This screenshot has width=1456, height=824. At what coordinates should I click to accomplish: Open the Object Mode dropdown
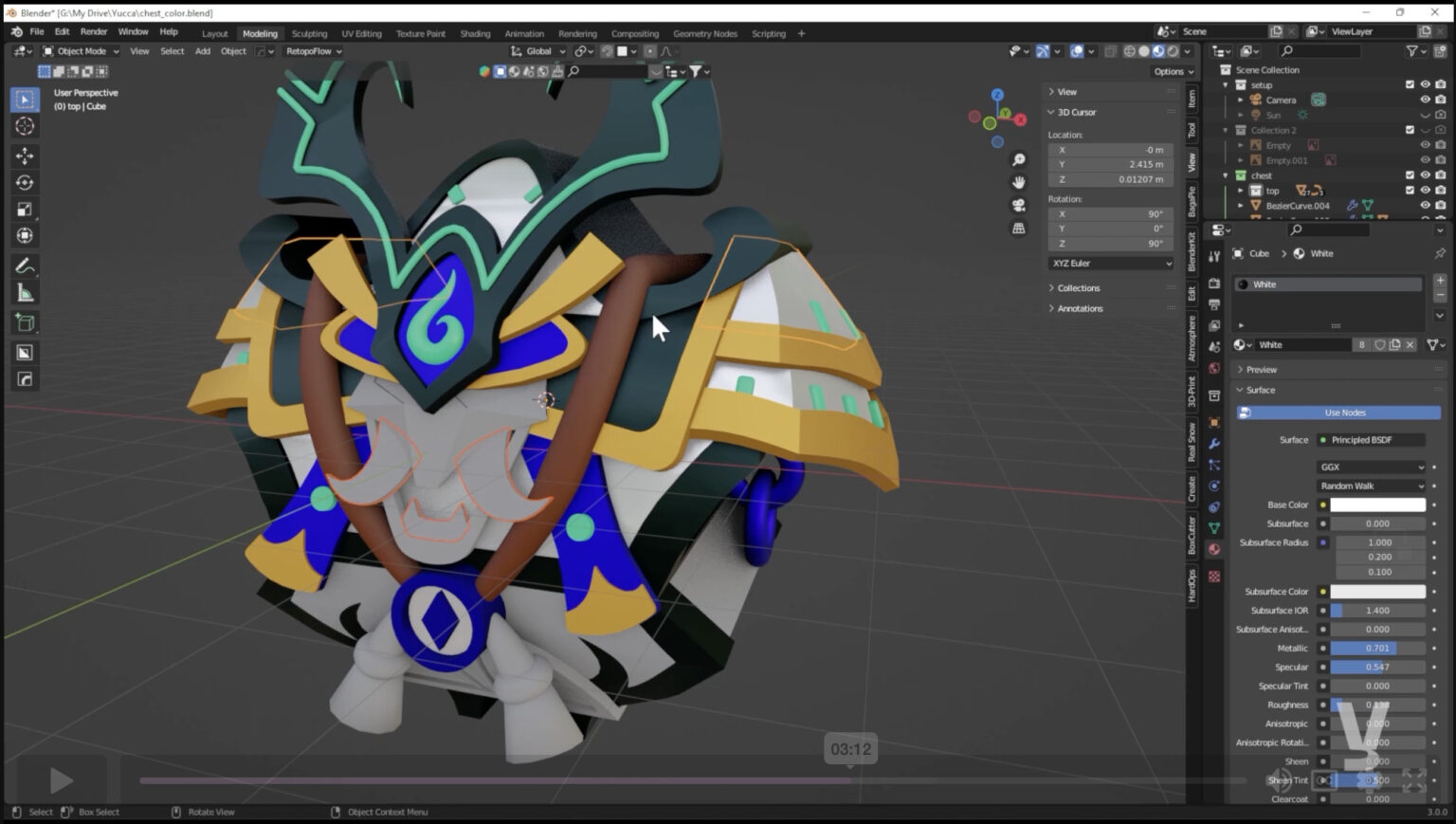[x=82, y=51]
